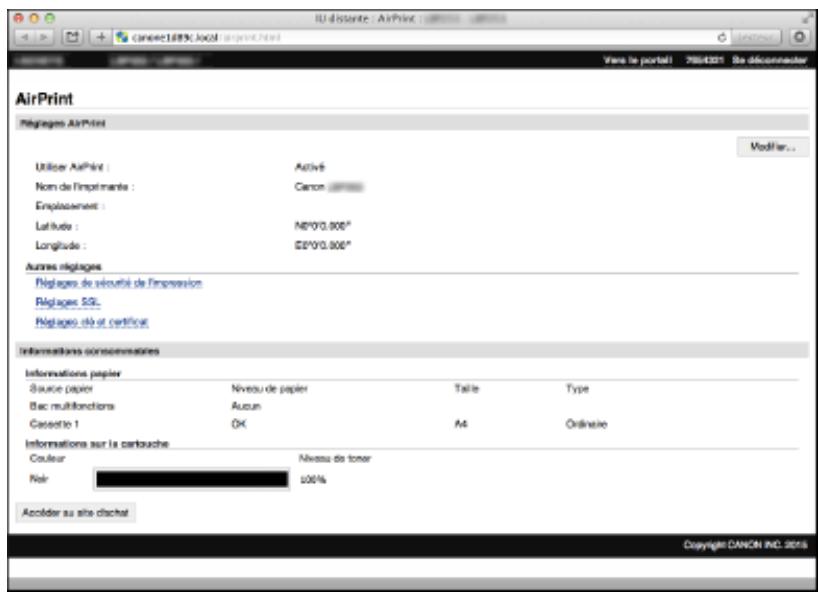The width and height of the screenshot is (818, 593).
Task: Open the downloads icon at toolbar right
Action: tap(799, 37)
